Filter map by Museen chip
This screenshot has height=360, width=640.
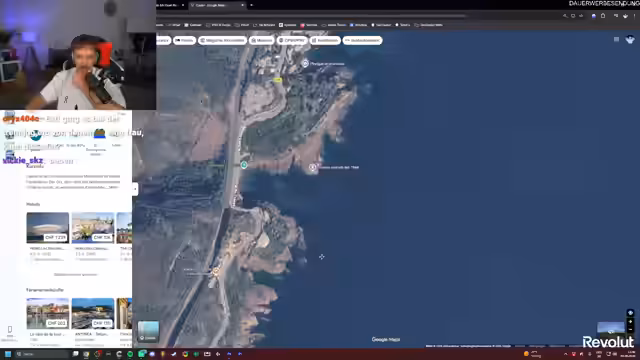(x=262, y=40)
